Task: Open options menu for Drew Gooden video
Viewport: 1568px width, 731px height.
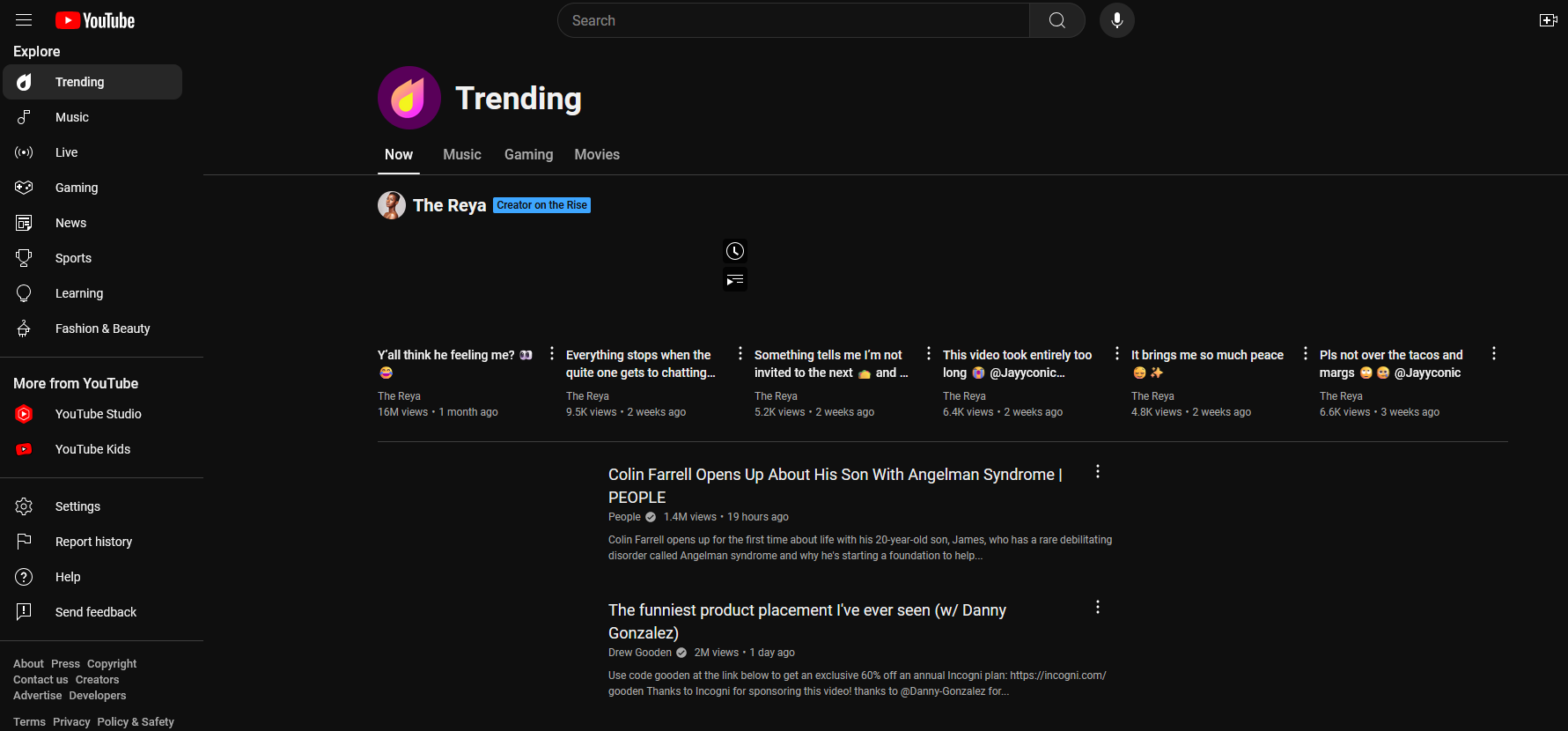Action: pyautogui.click(x=1098, y=607)
